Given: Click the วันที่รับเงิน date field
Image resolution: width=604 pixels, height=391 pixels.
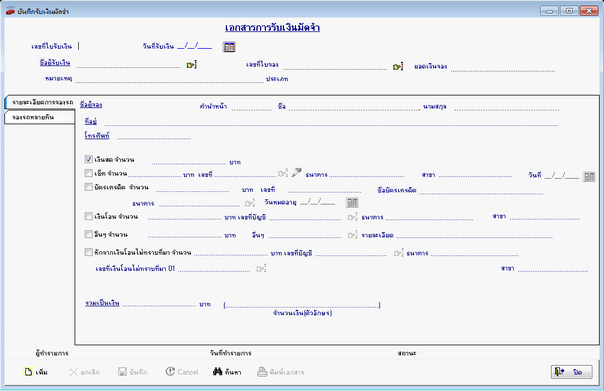Looking at the screenshot, I should click(x=195, y=46).
